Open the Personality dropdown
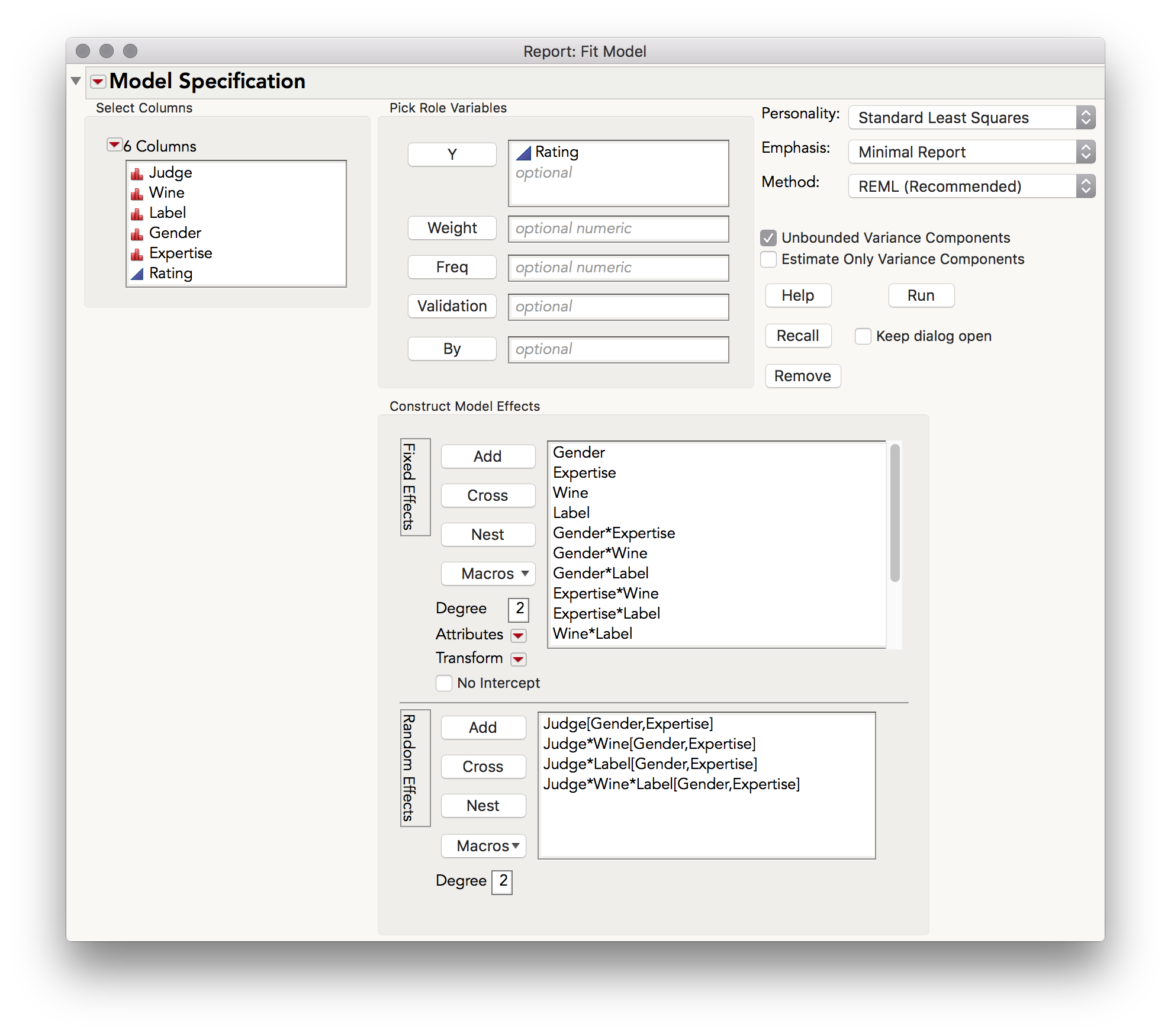 click(971, 118)
